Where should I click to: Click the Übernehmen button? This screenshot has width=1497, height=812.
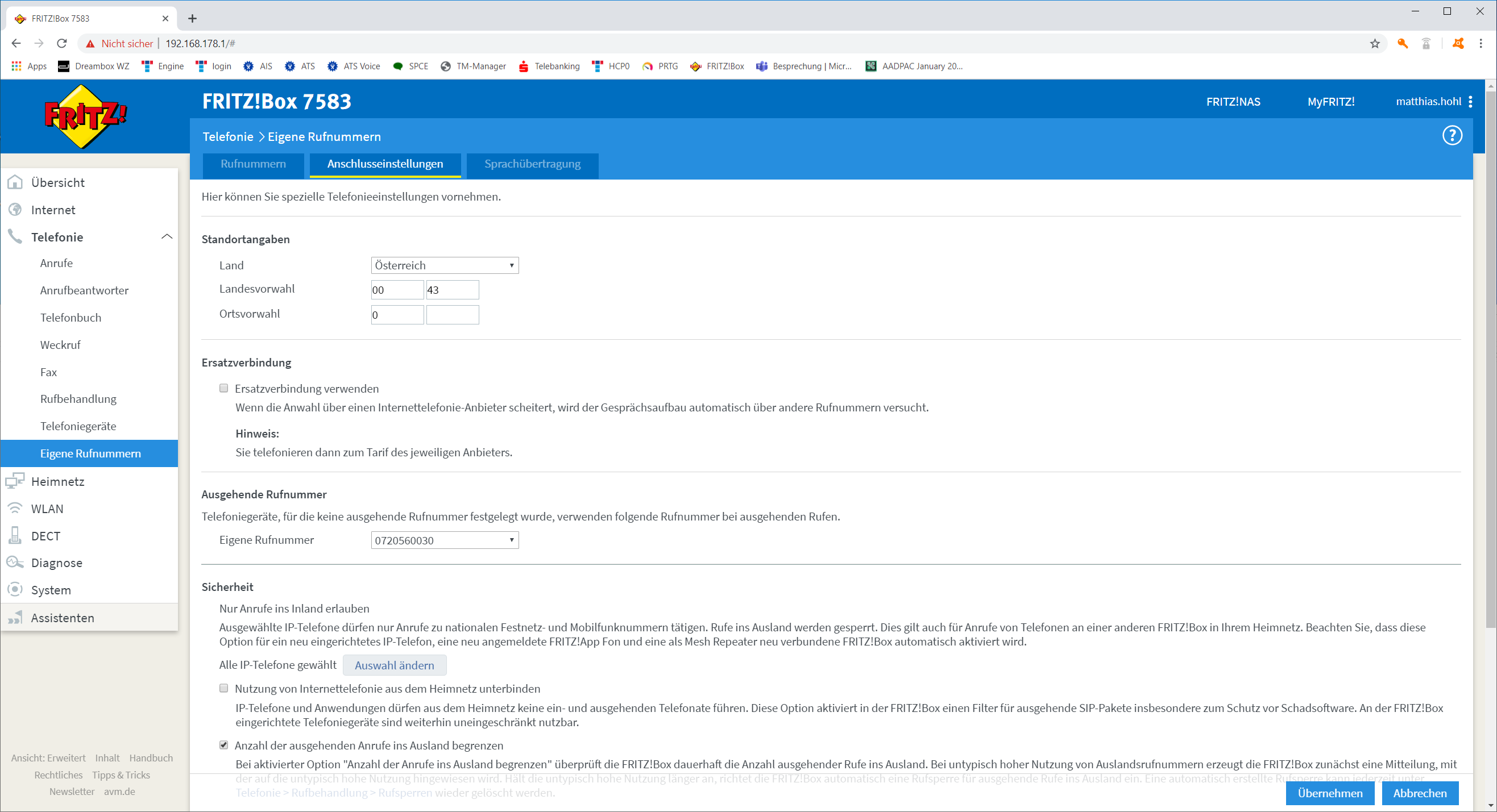[1330, 793]
